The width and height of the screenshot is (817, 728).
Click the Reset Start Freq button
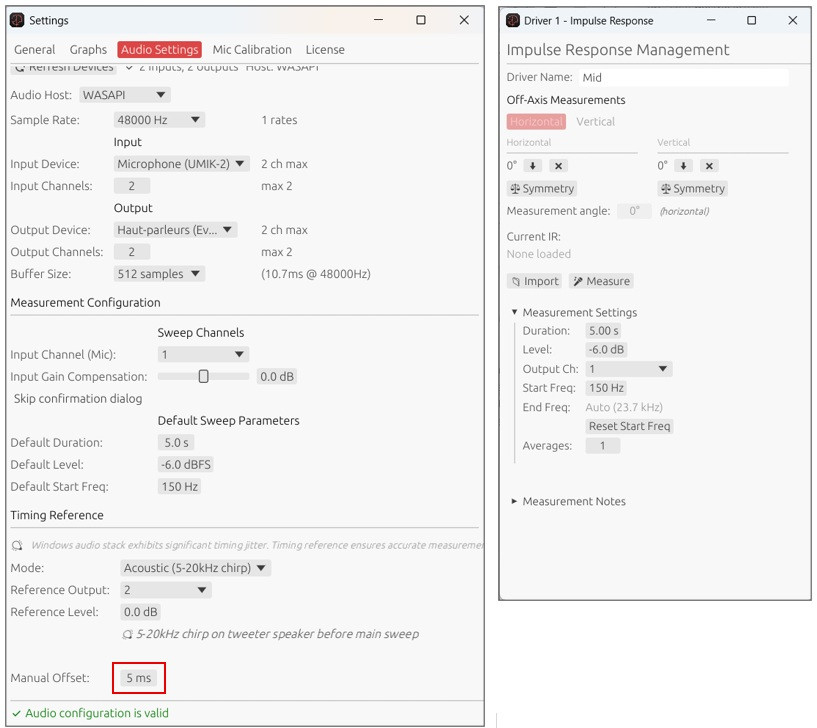[x=629, y=426]
